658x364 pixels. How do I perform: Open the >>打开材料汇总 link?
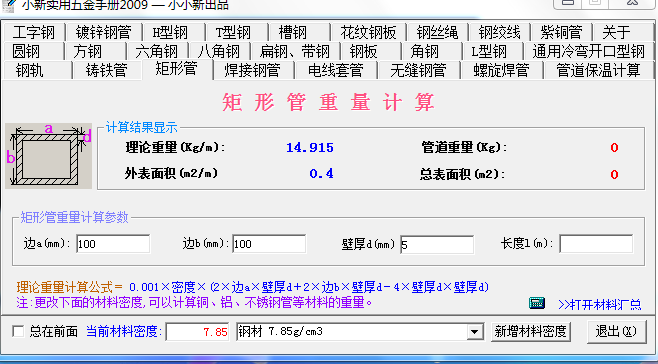click(x=600, y=304)
